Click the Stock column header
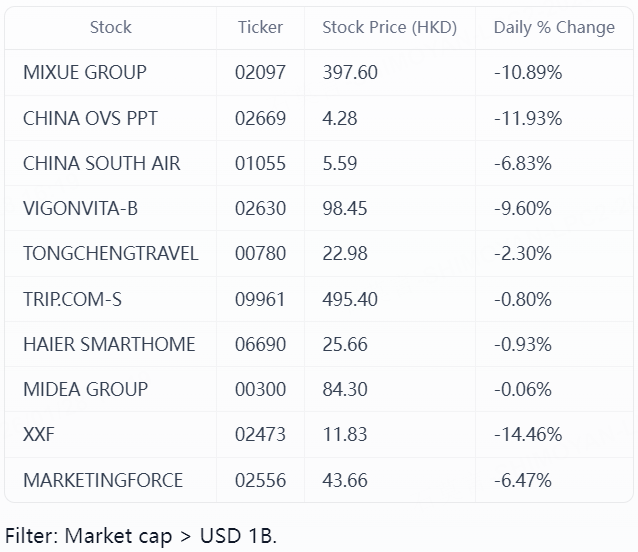This screenshot has width=638, height=552. point(110,28)
